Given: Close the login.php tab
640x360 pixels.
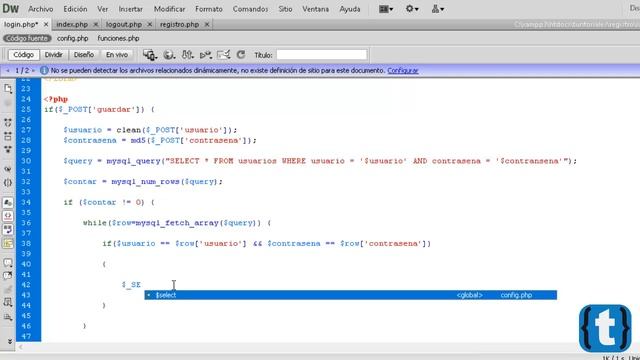Looking at the screenshot, I should coord(46,24).
